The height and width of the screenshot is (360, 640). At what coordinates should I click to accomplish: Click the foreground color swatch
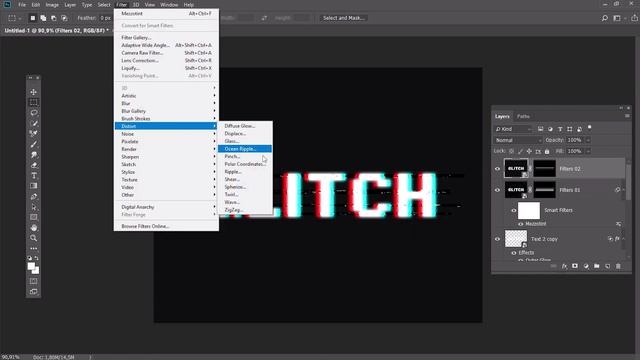pyautogui.click(x=31, y=267)
